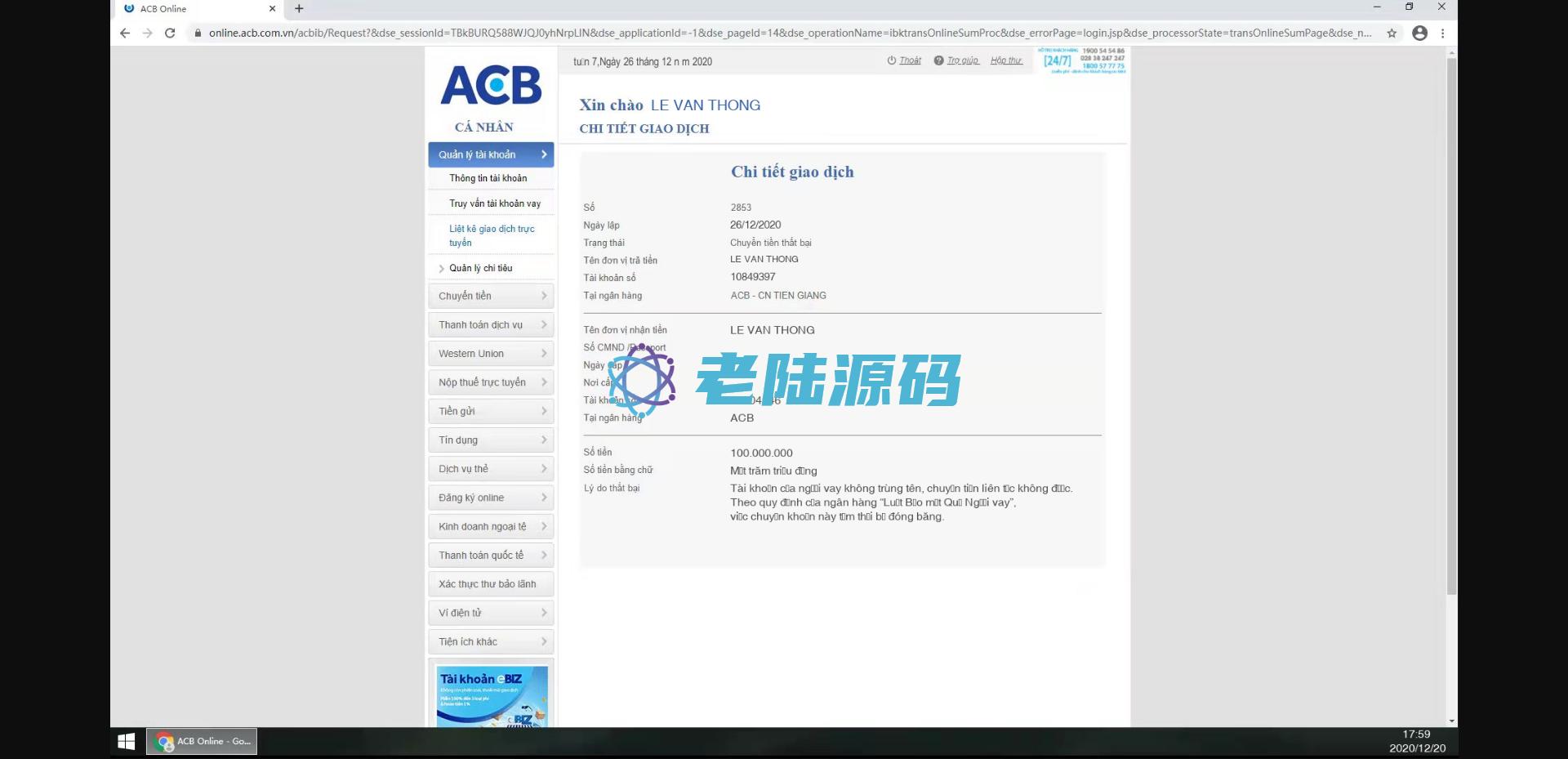
Task: Expand Thanh toán dịch vụ menu
Action: click(491, 324)
